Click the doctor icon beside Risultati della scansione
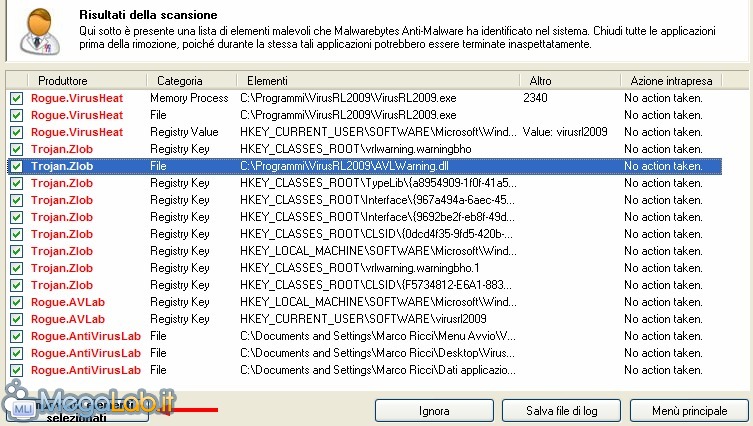Image resolution: width=753 pixels, height=426 pixels. (x=40, y=31)
